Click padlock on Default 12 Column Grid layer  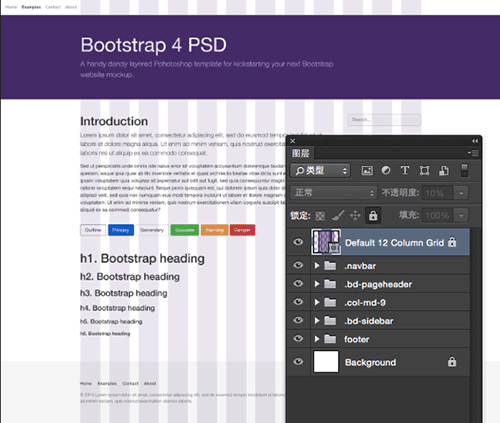(452, 242)
